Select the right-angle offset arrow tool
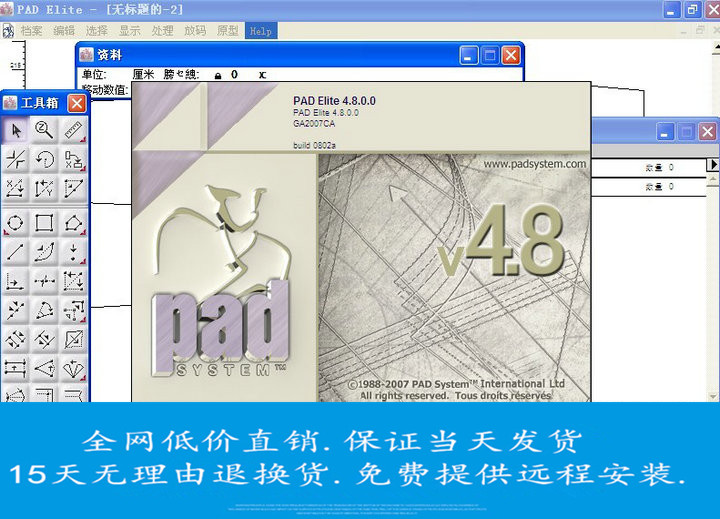 tap(15, 281)
